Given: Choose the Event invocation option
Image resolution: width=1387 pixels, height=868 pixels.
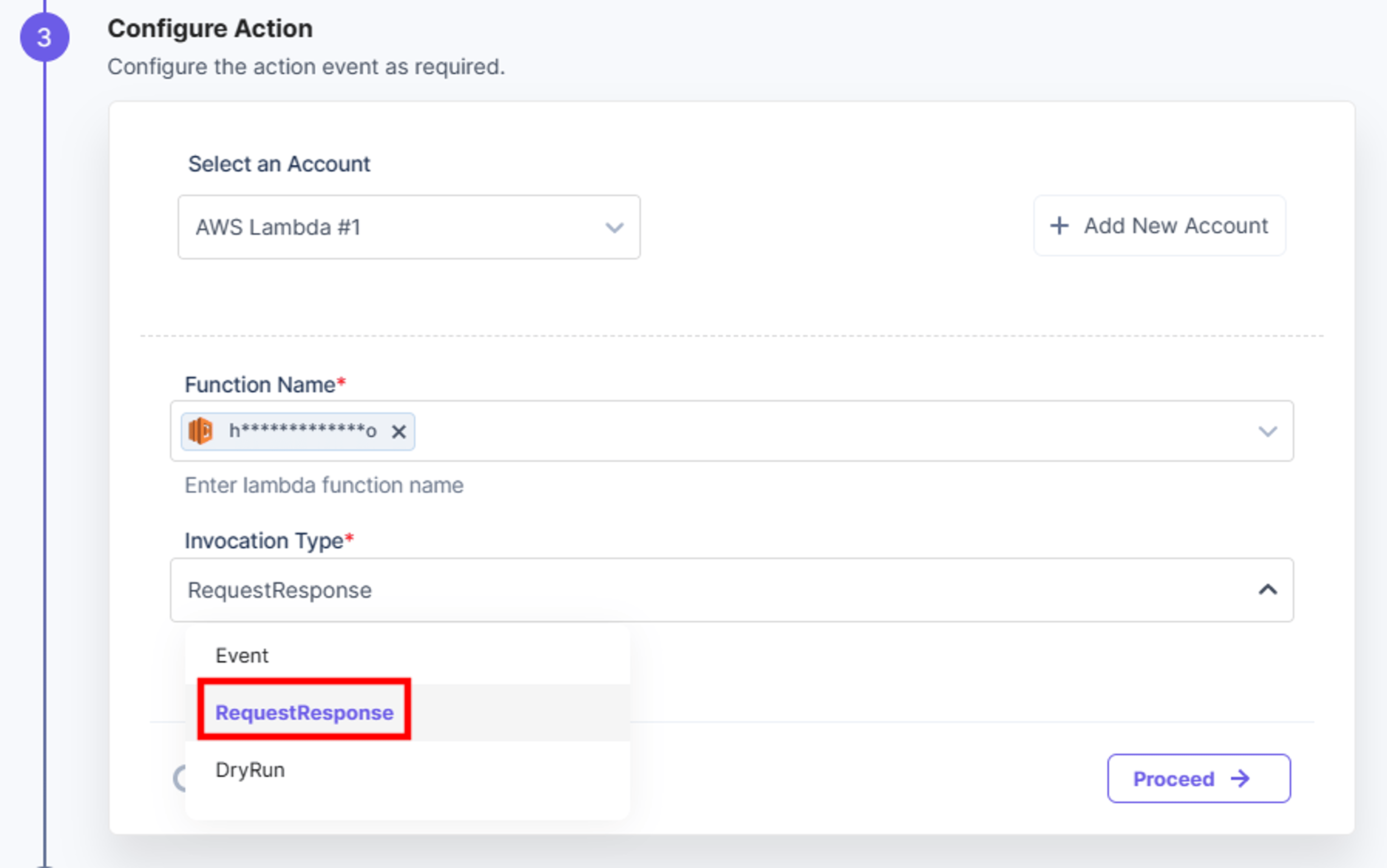Looking at the screenshot, I should pyautogui.click(x=407, y=656).
